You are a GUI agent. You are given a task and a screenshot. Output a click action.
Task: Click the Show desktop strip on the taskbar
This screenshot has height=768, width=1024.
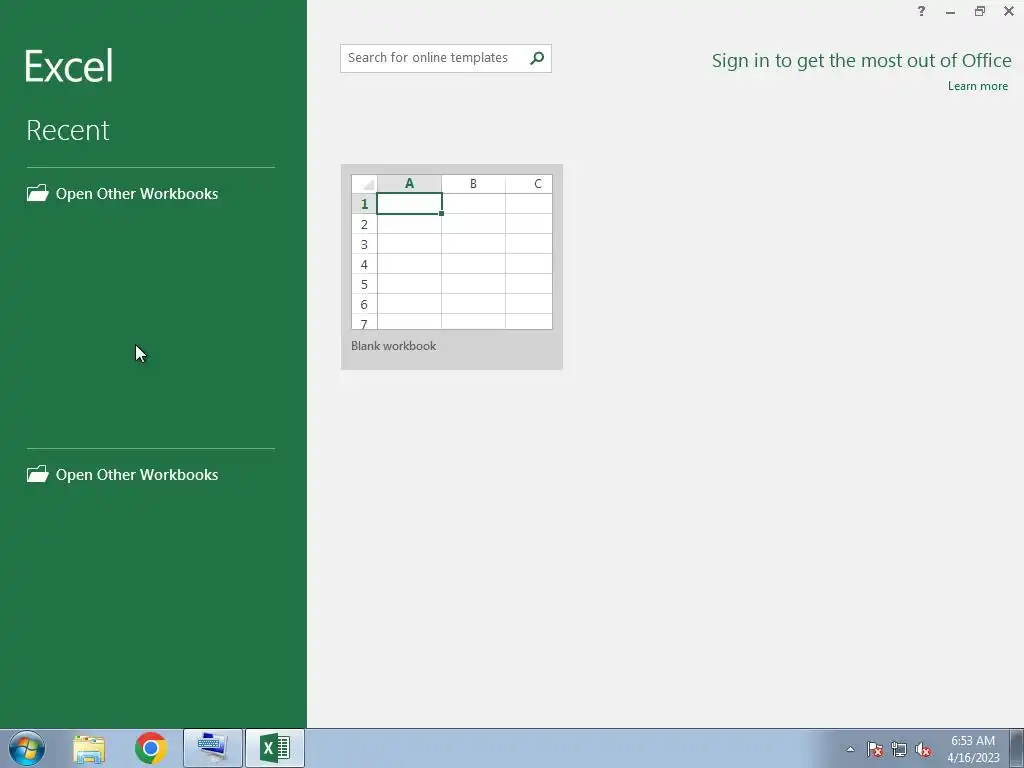[x=1017, y=748]
